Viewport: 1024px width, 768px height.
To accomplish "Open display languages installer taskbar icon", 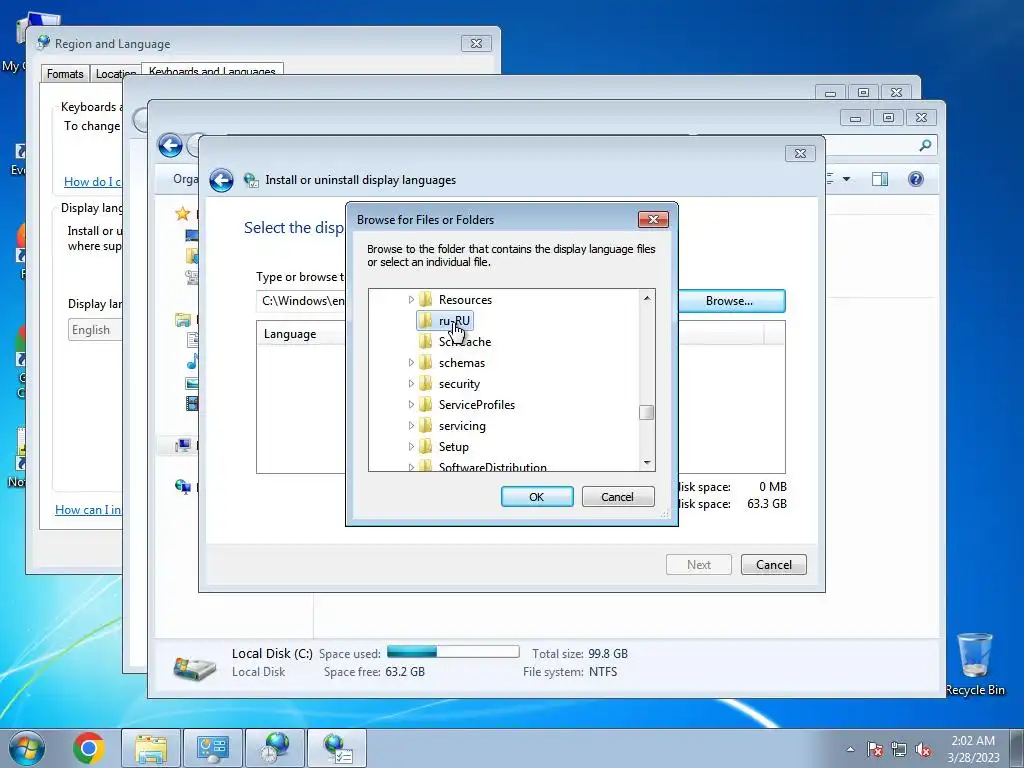I will (x=337, y=748).
